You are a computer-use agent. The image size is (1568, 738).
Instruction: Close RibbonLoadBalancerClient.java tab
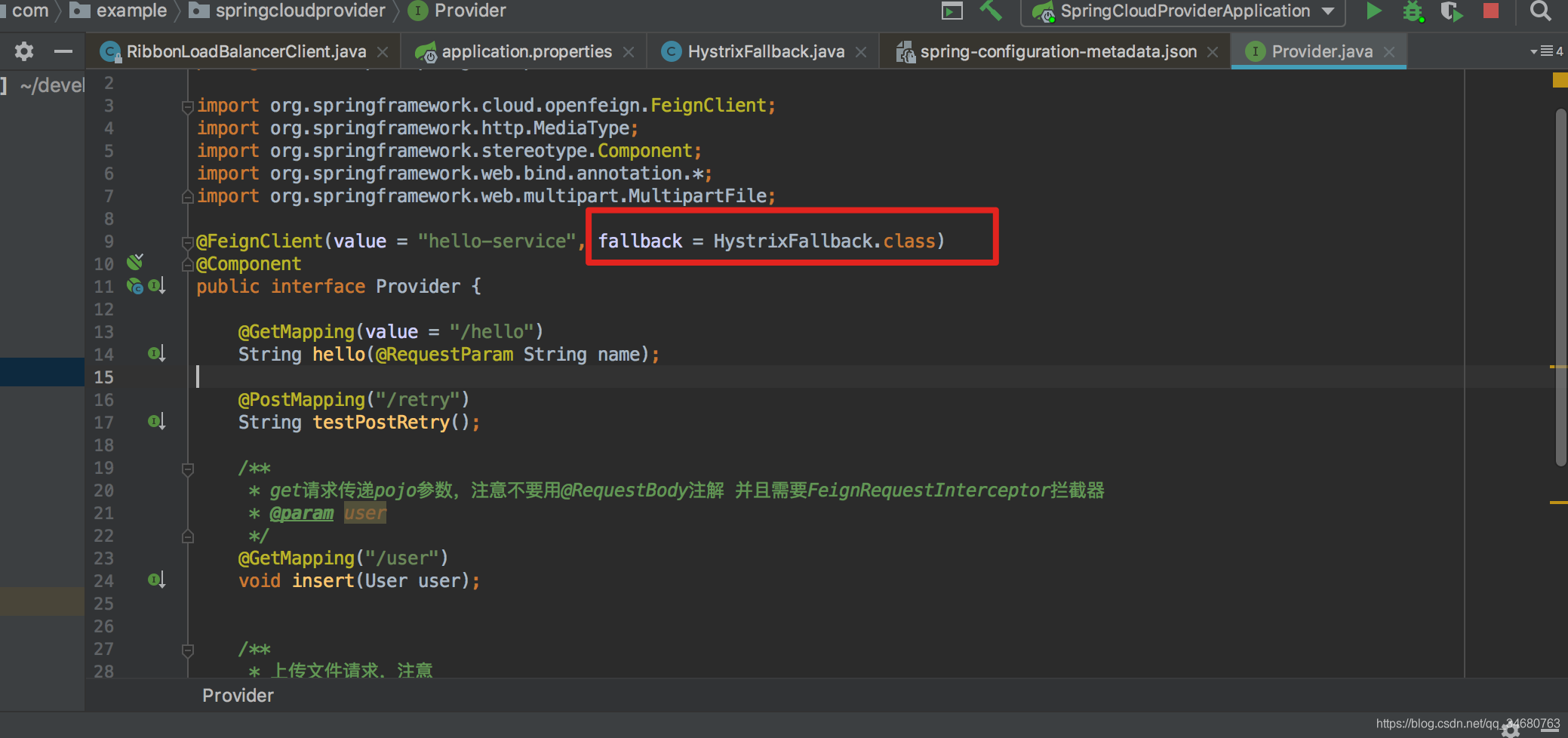[383, 52]
